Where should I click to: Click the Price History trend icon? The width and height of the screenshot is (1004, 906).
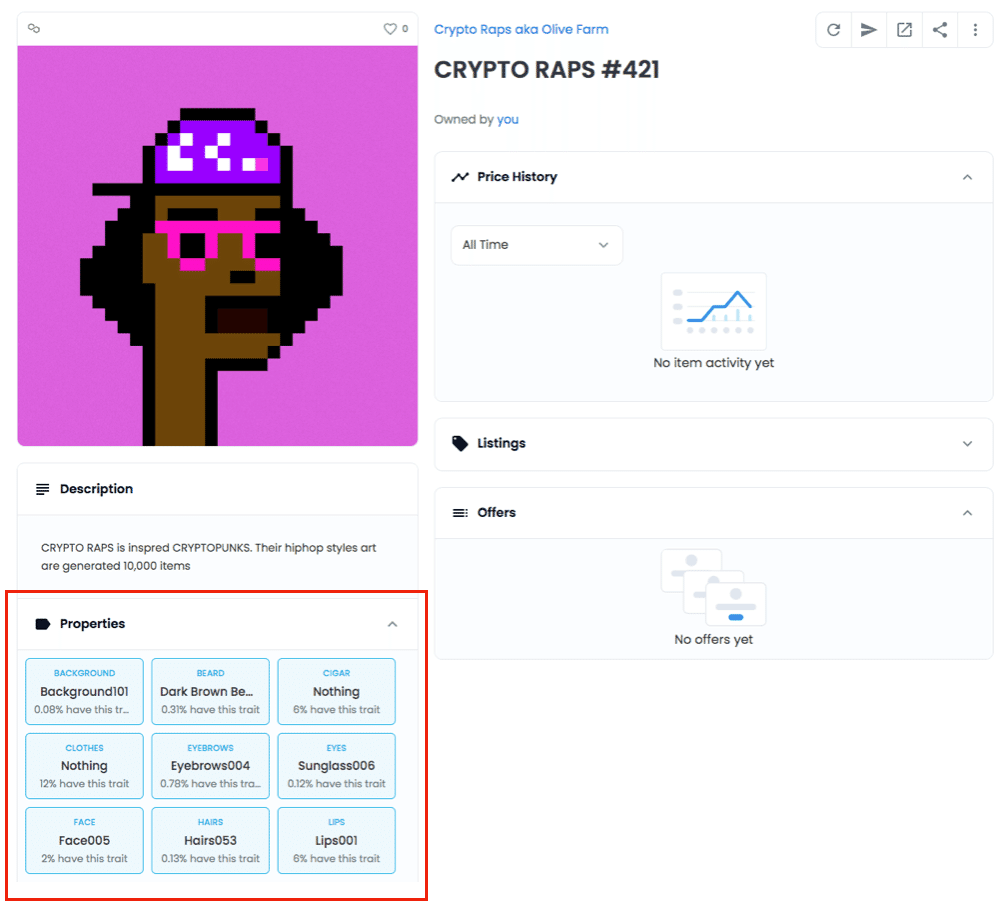pos(460,177)
